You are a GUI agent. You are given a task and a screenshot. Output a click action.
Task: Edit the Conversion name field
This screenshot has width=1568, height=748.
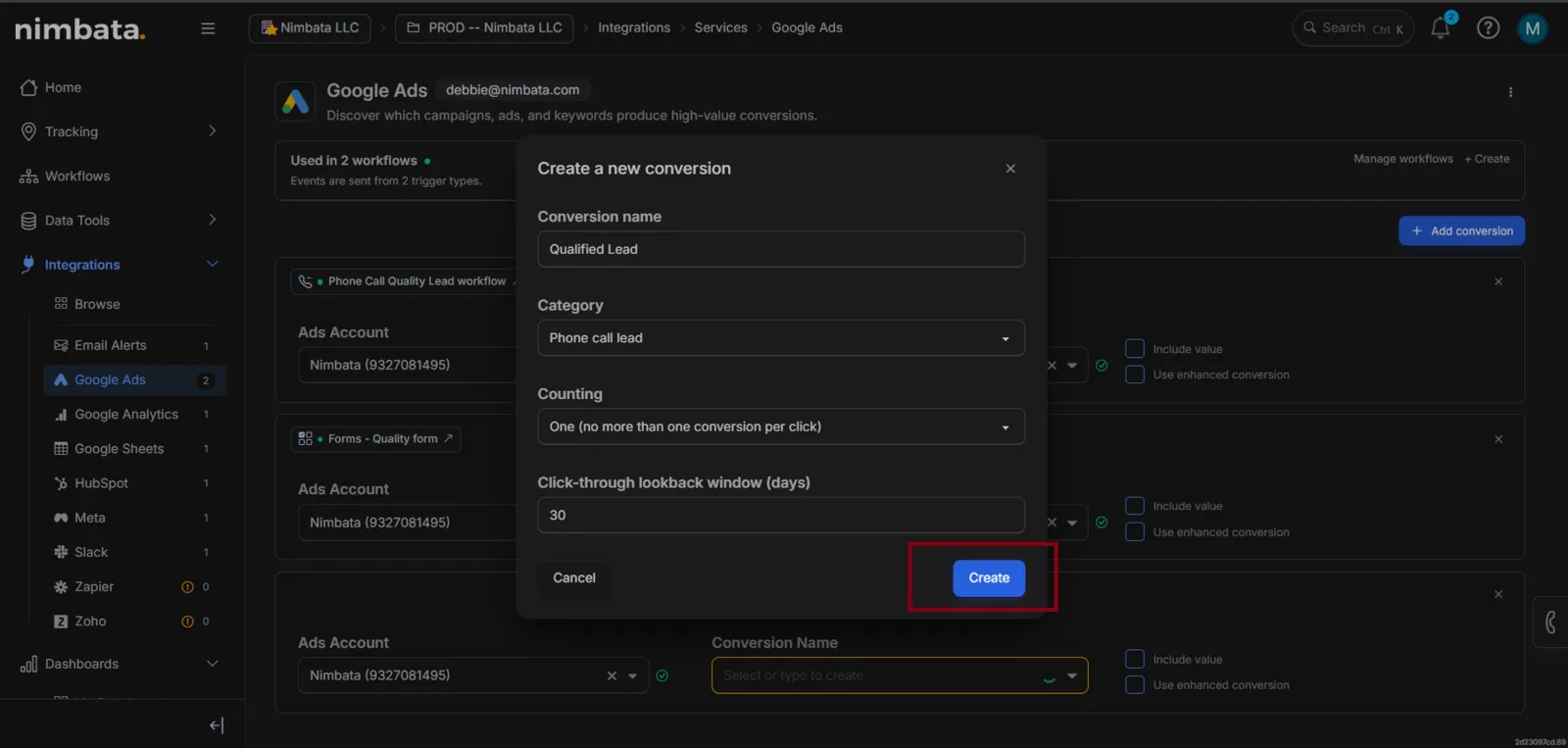point(781,249)
